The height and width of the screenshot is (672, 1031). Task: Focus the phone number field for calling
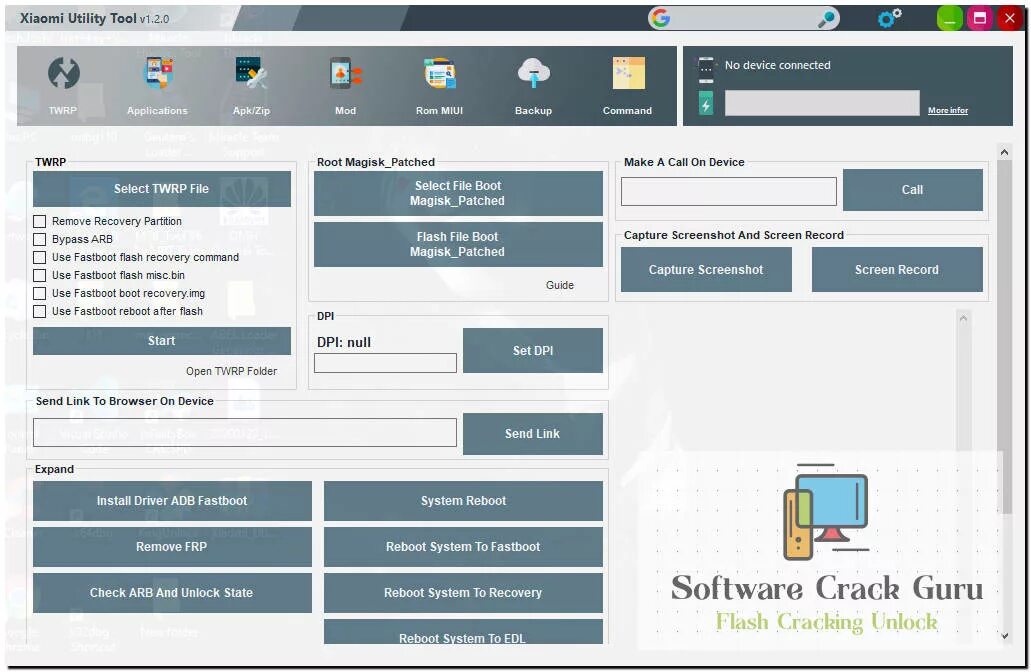click(729, 191)
